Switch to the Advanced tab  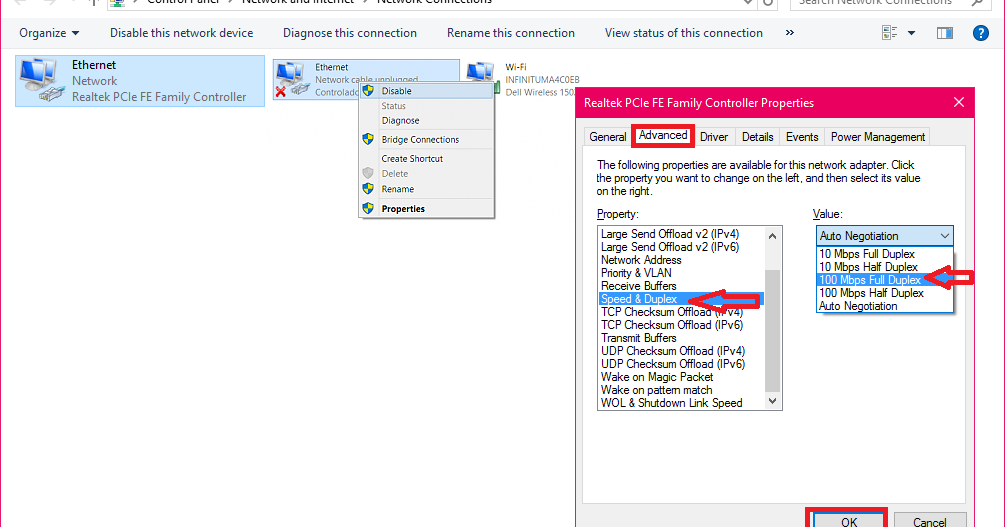(x=663, y=135)
